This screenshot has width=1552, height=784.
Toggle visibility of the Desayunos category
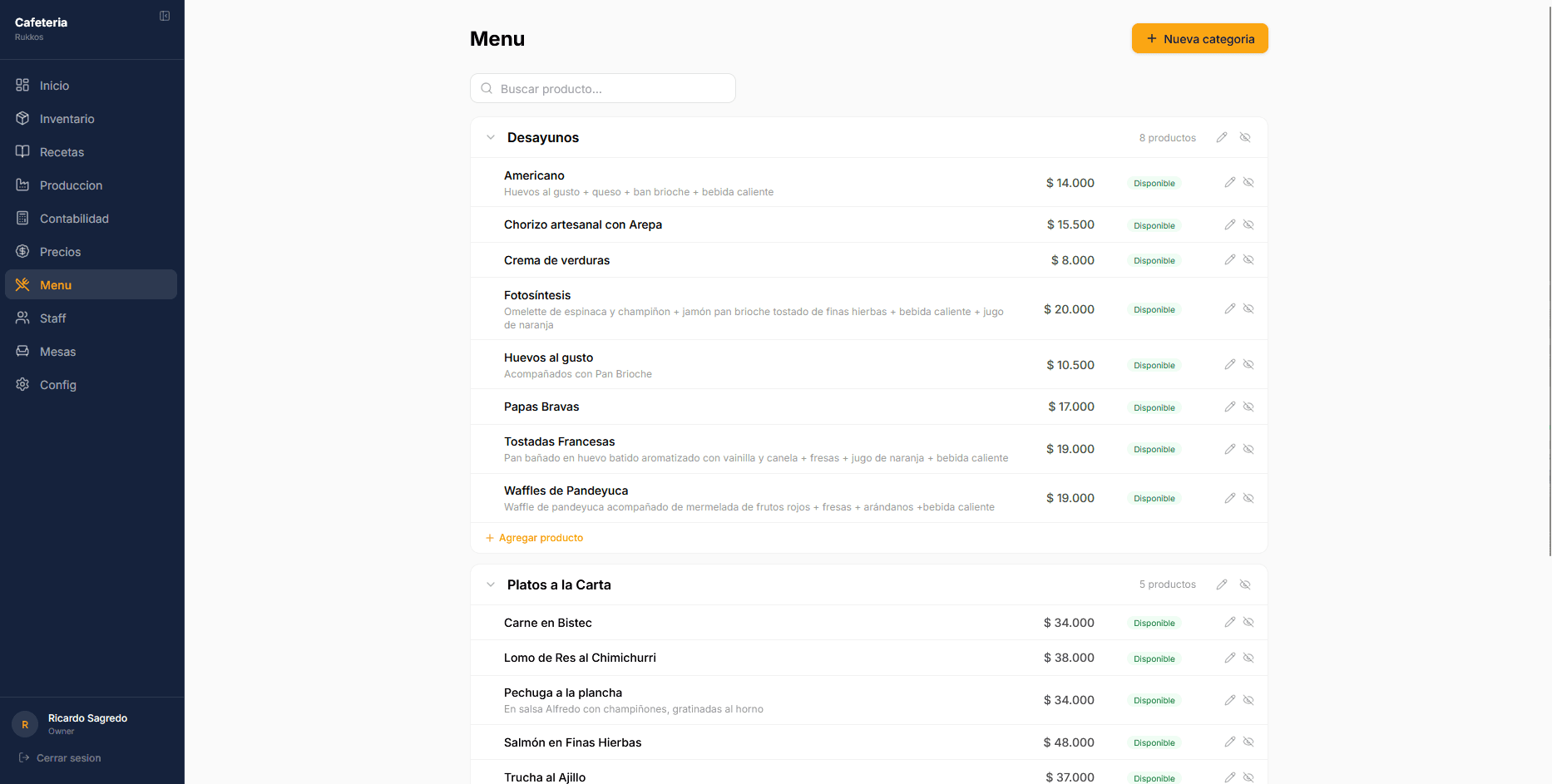click(1245, 137)
